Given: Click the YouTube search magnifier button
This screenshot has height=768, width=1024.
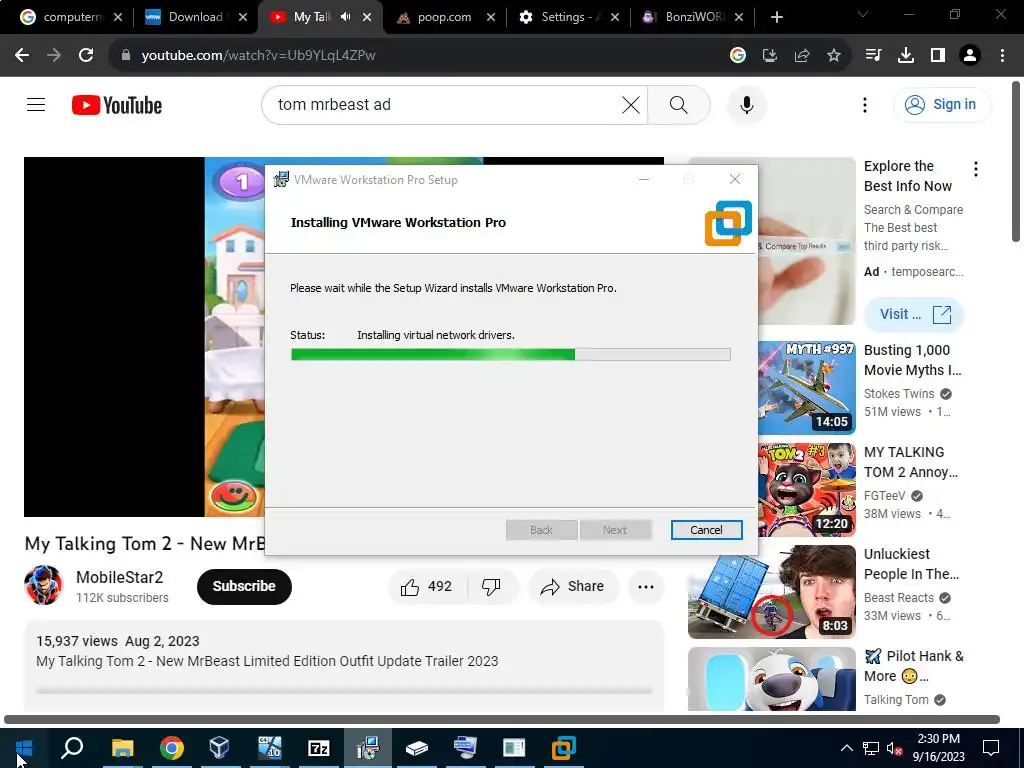Looking at the screenshot, I should click(679, 104).
